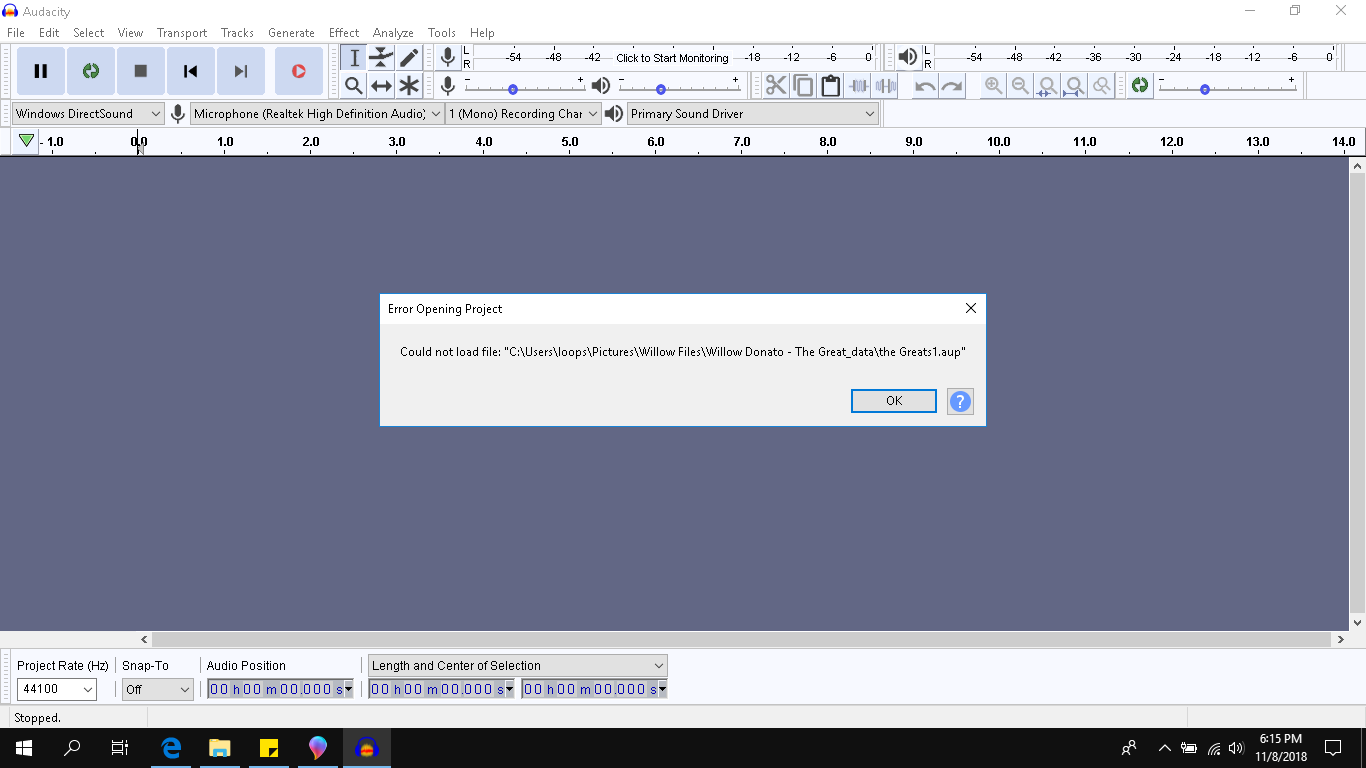The width and height of the screenshot is (1366, 768).
Task: Select the Zoom magnifier tool
Action: pyautogui.click(x=354, y=86)
